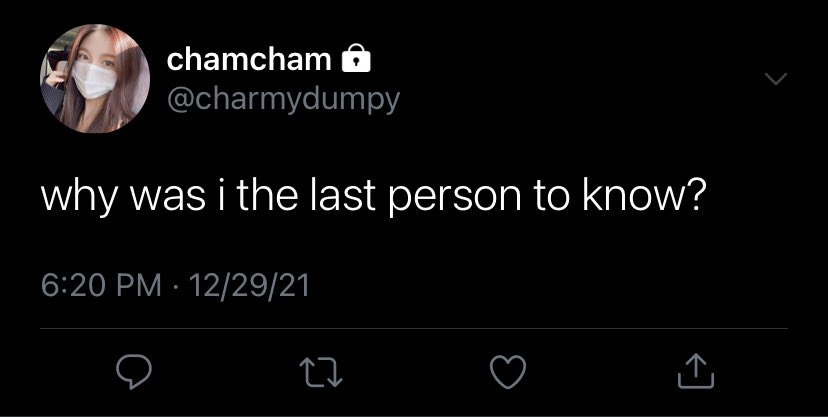Screen dimensions: 828x417
Task: Open the share tweet options icon
Action: coord(696,371)
